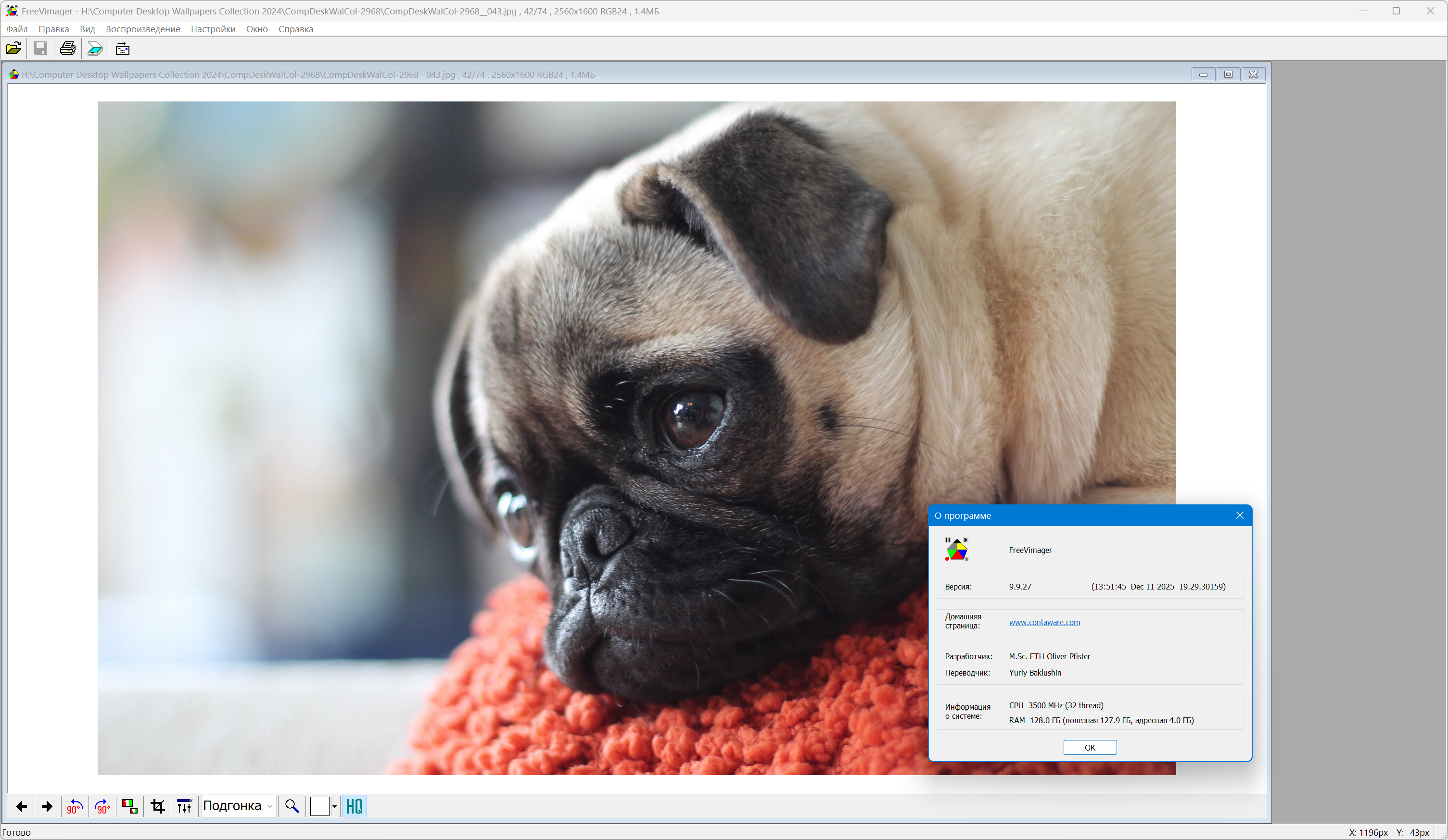Open the Настройки menu
The width and height of the screenshot is (1448, 840).
pyautogui.click(x=213, y=29)
